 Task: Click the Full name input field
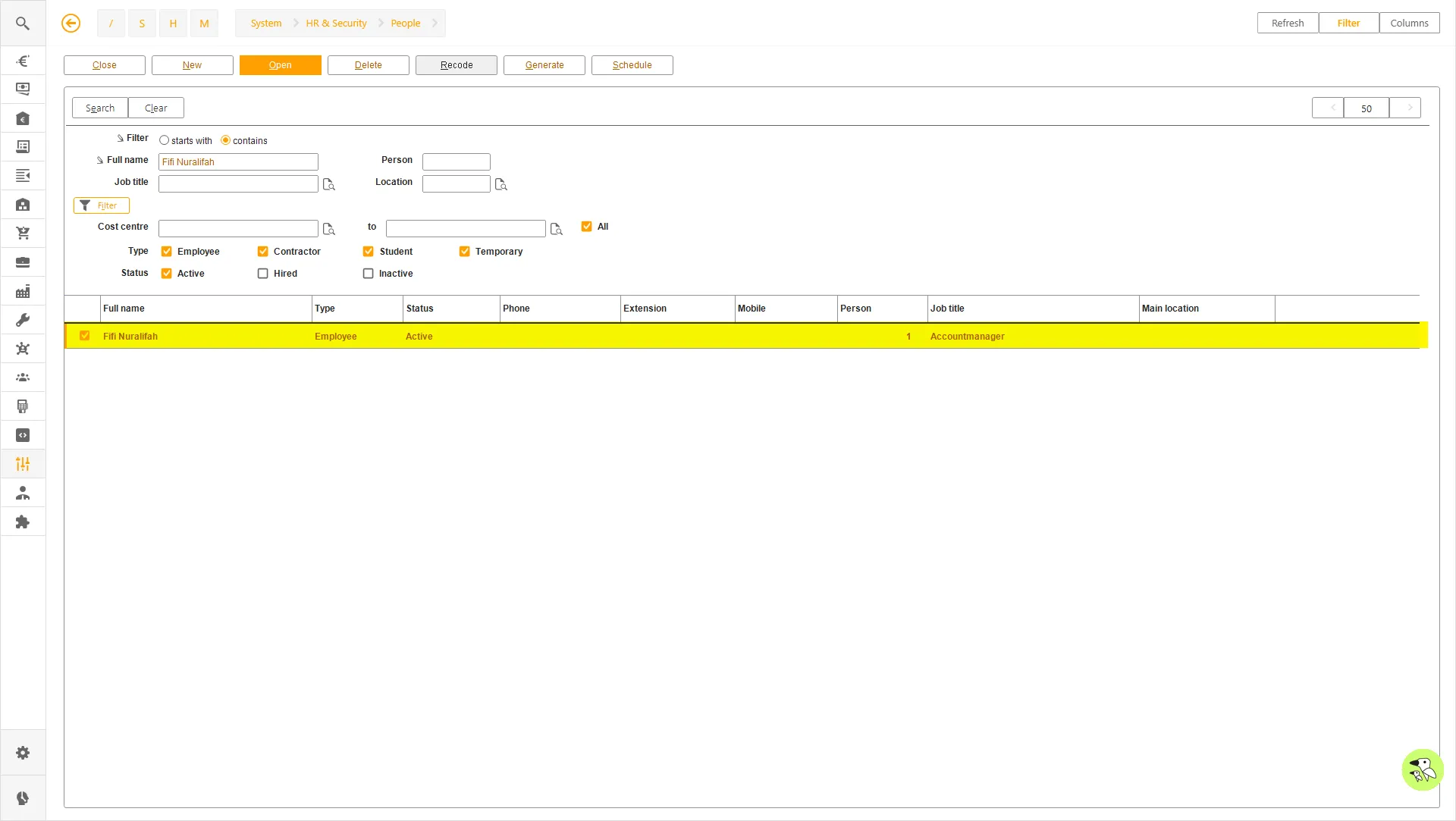coord(238,162)
